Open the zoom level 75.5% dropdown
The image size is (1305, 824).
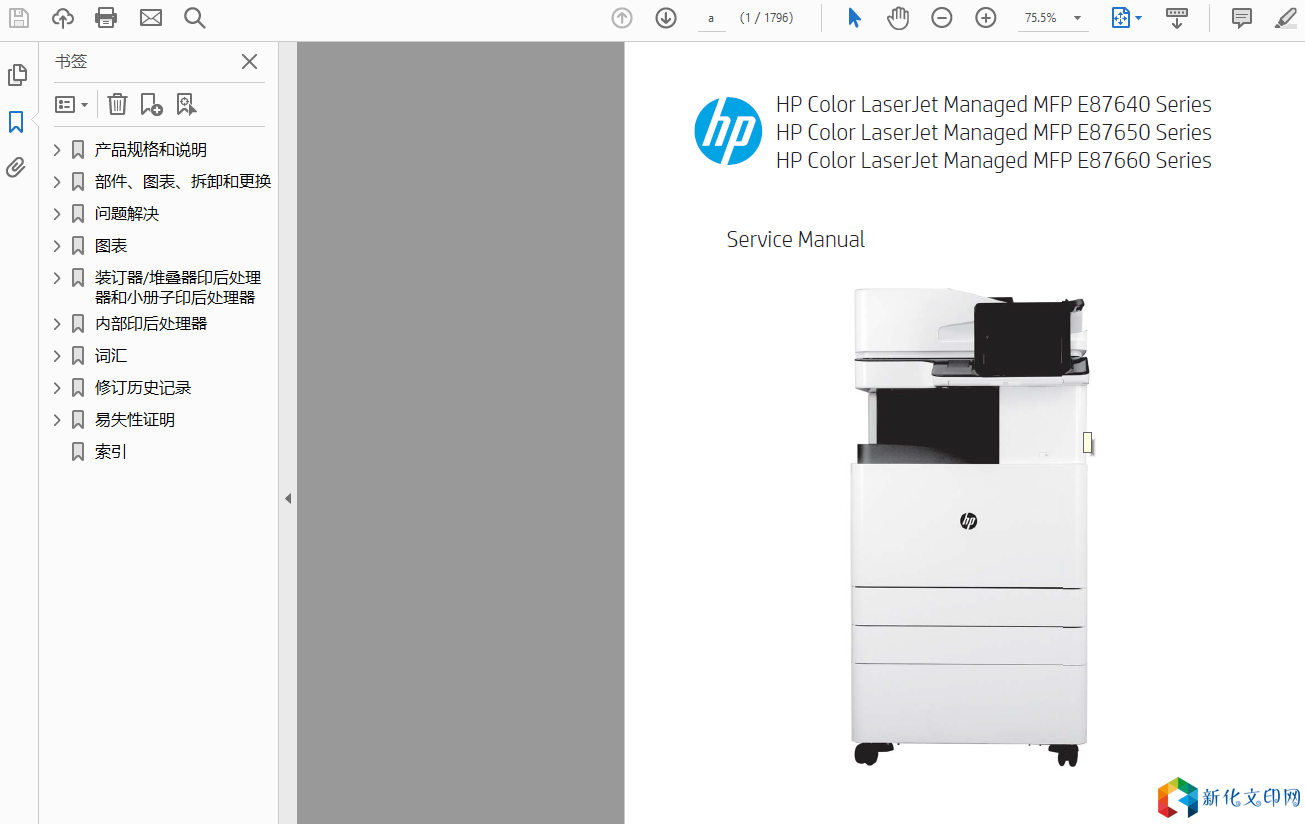point(1076,18)
